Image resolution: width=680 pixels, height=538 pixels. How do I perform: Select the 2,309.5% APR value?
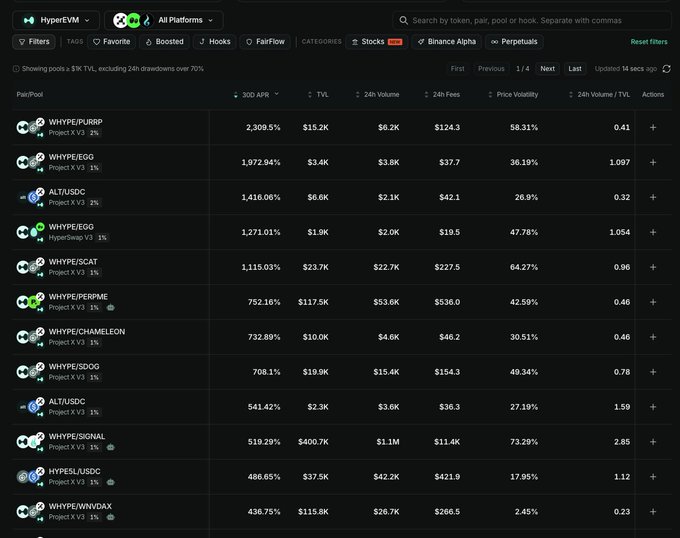[x=263, y=127]
